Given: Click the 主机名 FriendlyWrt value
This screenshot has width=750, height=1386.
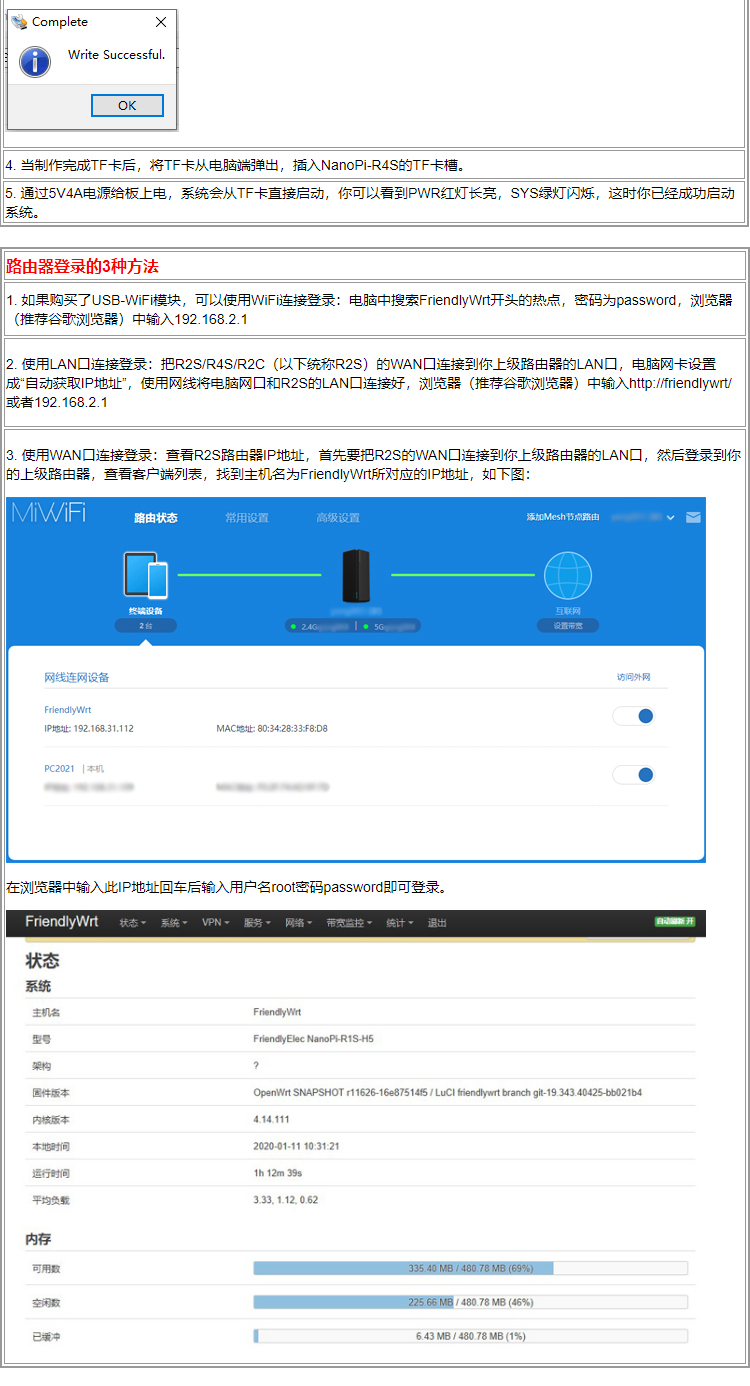Looking at the screenshot, I should pos(277,1012).
